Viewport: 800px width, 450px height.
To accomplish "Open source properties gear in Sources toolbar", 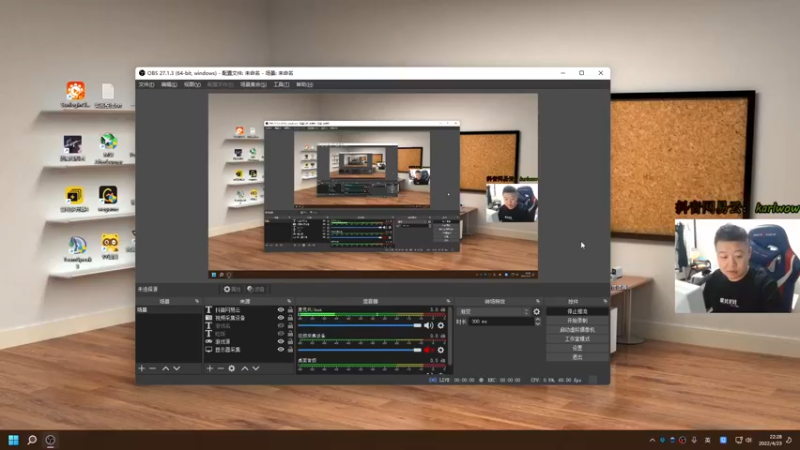I will click(232, 368).
